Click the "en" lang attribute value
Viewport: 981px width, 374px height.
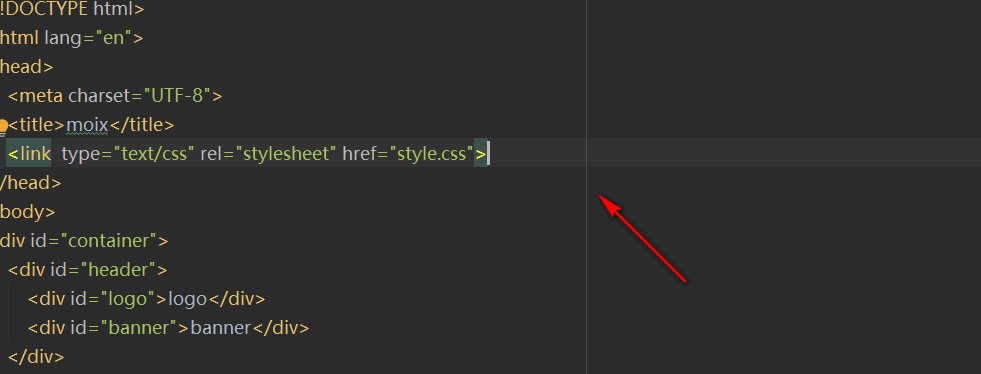[x=113, y=38]
